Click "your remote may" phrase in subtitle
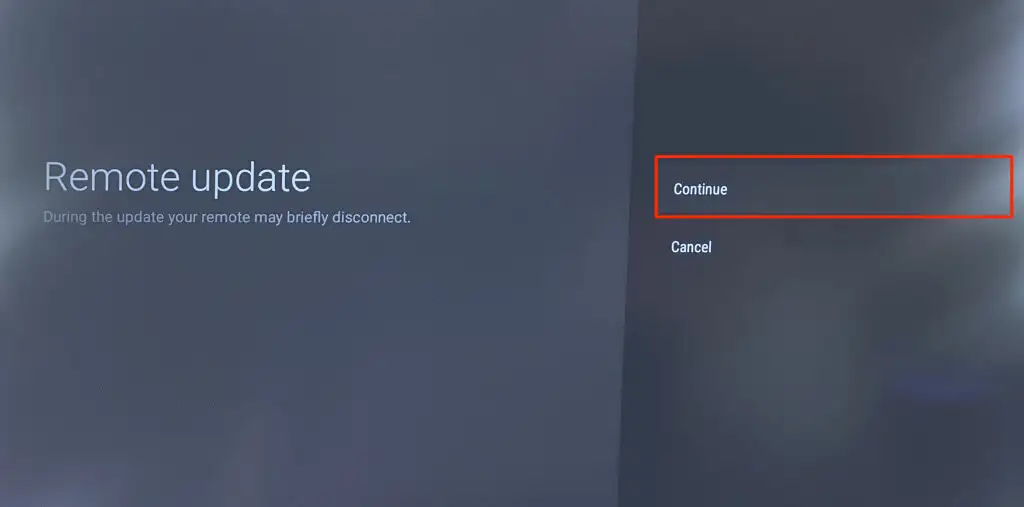Image resolution: width=1024 pixels, height=507 pixels. click(225, 218)
